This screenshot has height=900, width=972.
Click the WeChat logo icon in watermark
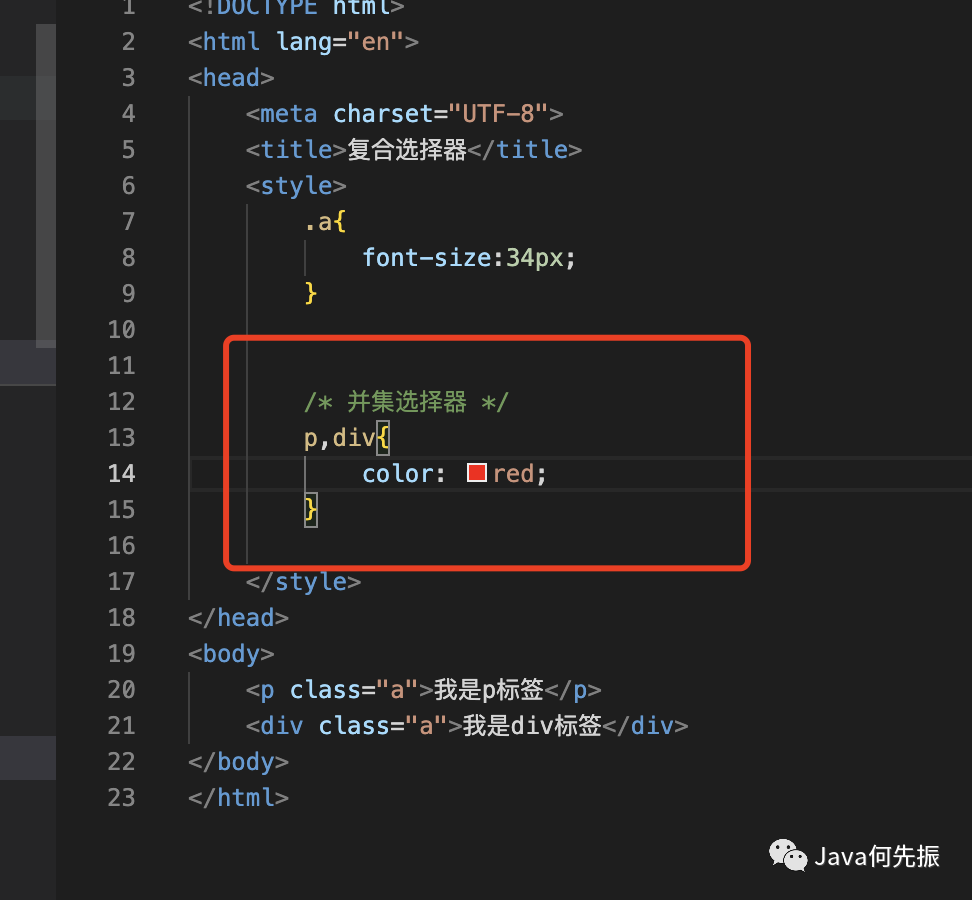click(787, 855)
